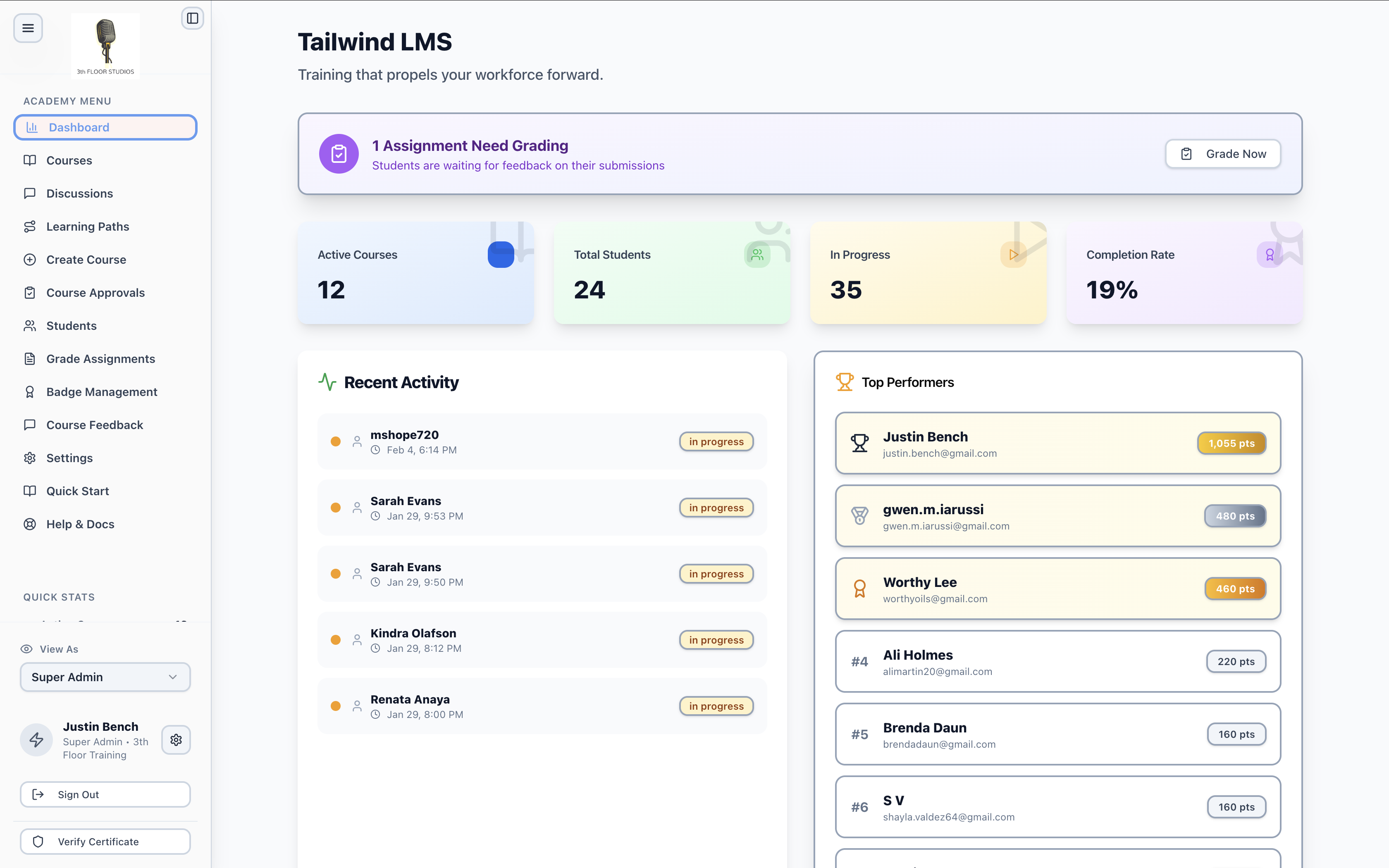
Task: Open the Dashboard menu item
Action: click(x=105, y=127)
